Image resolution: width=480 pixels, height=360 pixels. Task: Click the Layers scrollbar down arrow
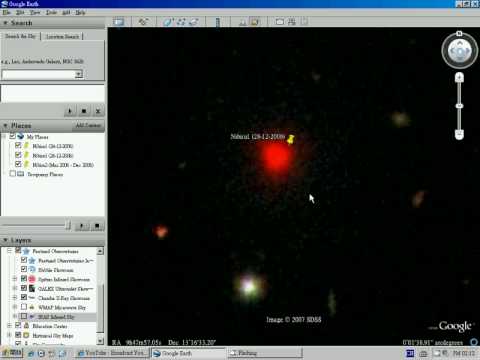coord(100,341)
